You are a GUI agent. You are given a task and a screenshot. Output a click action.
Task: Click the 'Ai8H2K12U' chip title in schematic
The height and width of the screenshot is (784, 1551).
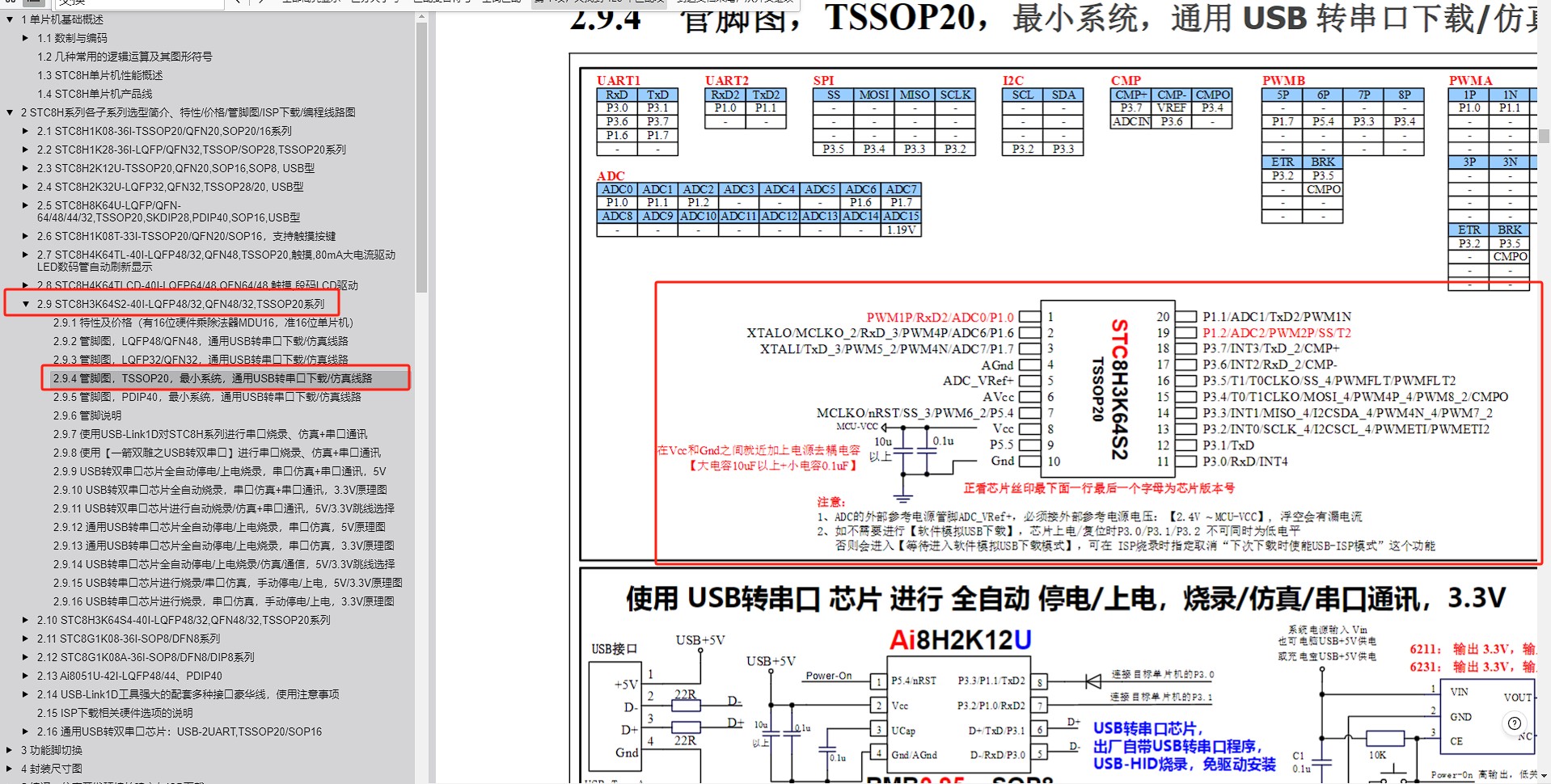pyautogui.click(x=960, y=640)
